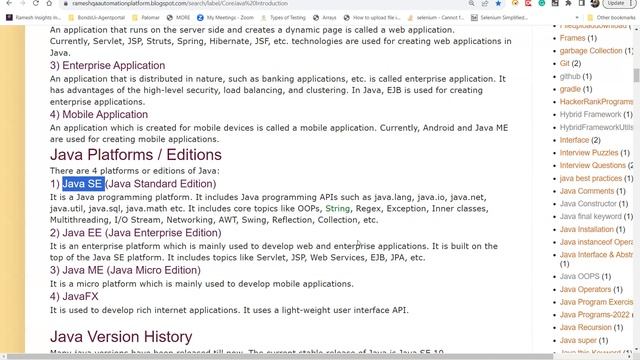This screenshot has height=360, width=640.
Task: Open the Java Recursion label
Action: pos(585,327)
